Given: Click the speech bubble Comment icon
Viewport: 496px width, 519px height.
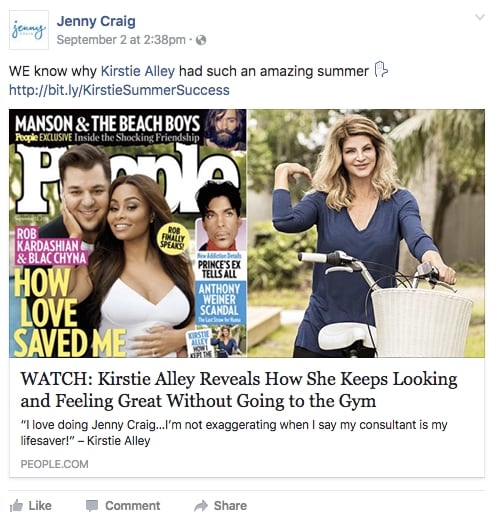Looking at the screenshot, I should point(92,506).
